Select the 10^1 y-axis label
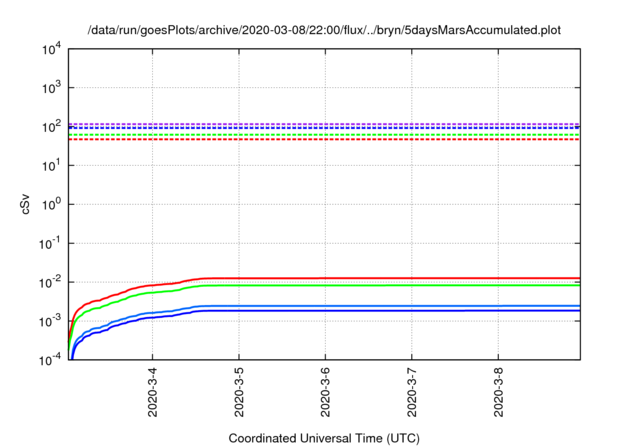Screen dimensions: 640x448 point(52,166)
